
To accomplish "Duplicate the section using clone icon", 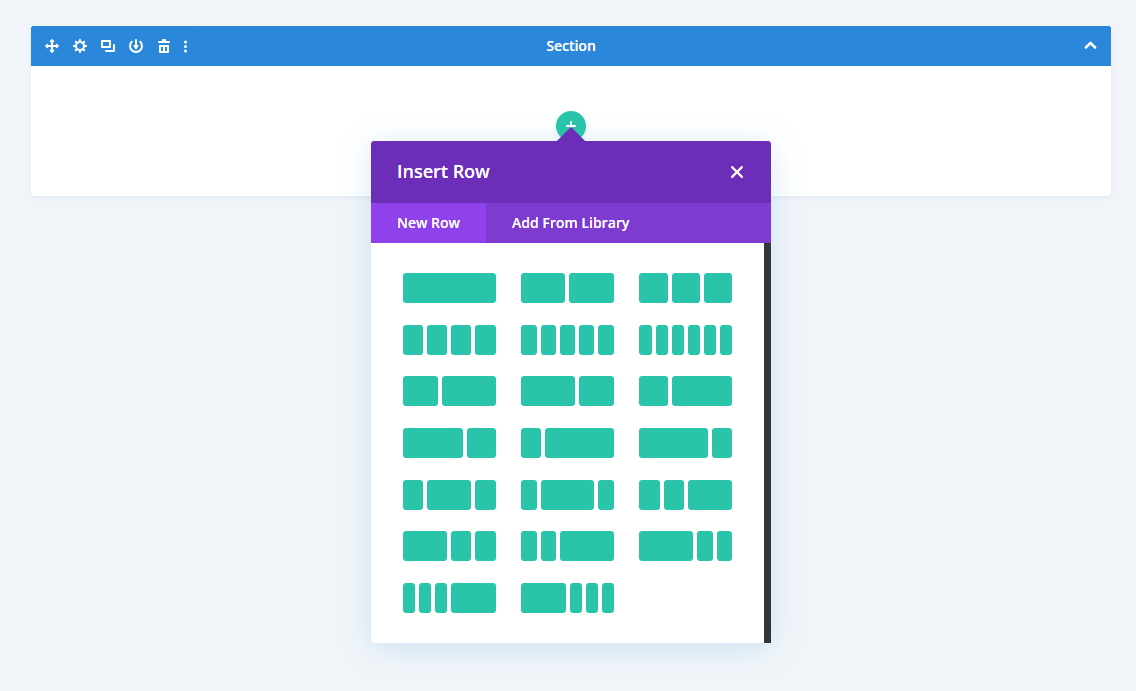I will 108,46.
